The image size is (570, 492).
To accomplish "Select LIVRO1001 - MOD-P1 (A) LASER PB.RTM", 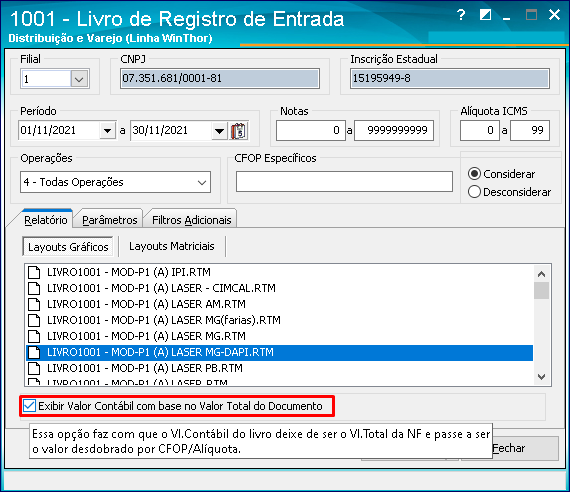I will pos(279,368).
